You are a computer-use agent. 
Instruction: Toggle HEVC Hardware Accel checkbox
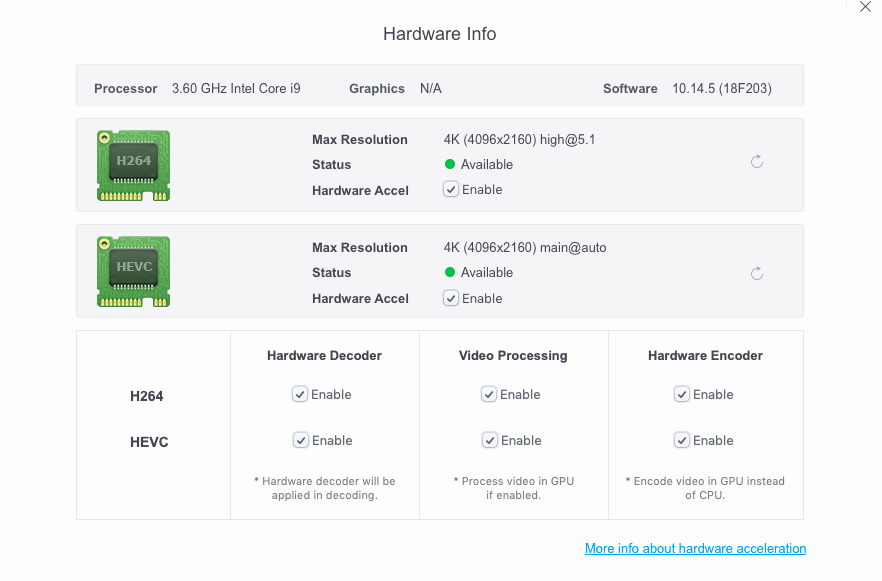click(451, 298)
